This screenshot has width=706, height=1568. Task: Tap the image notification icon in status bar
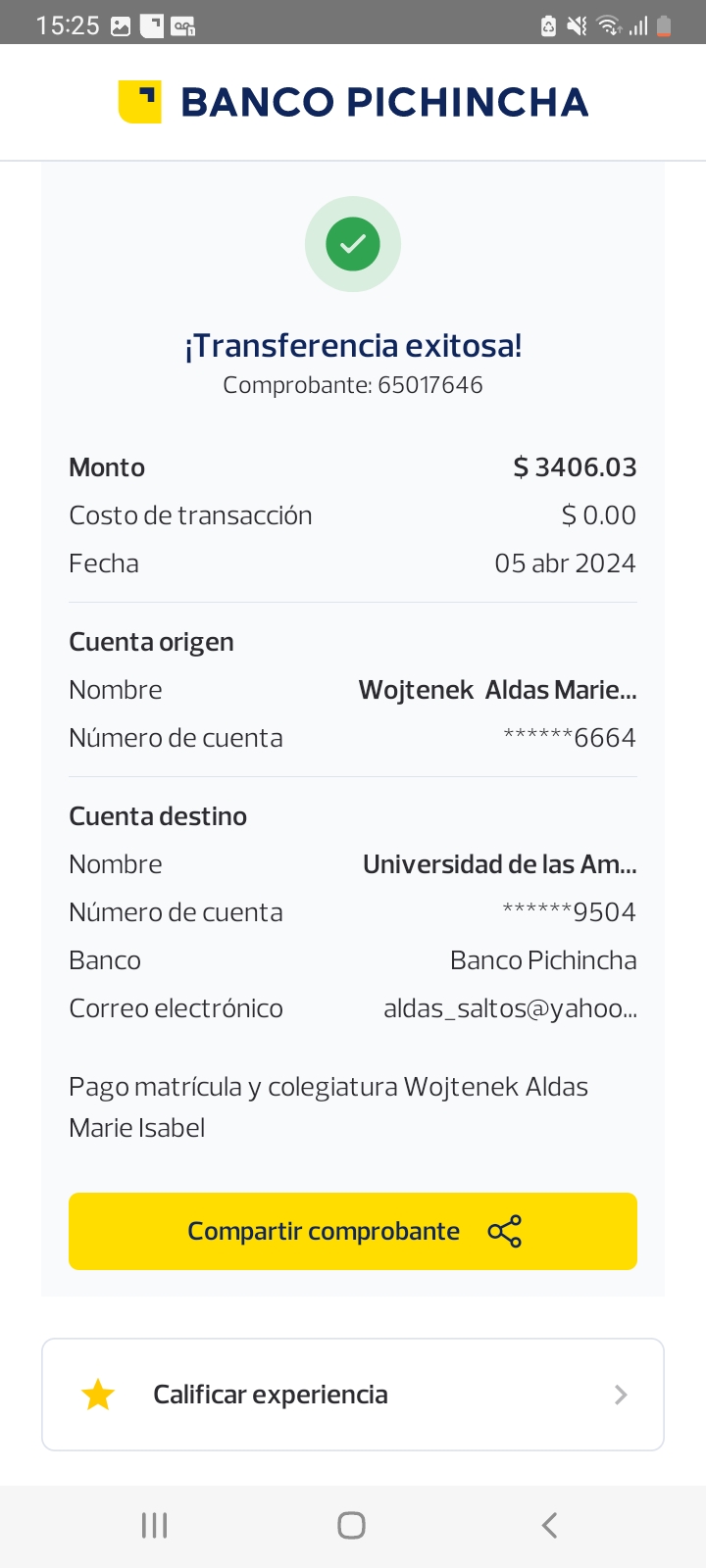[x=121, y=26]
